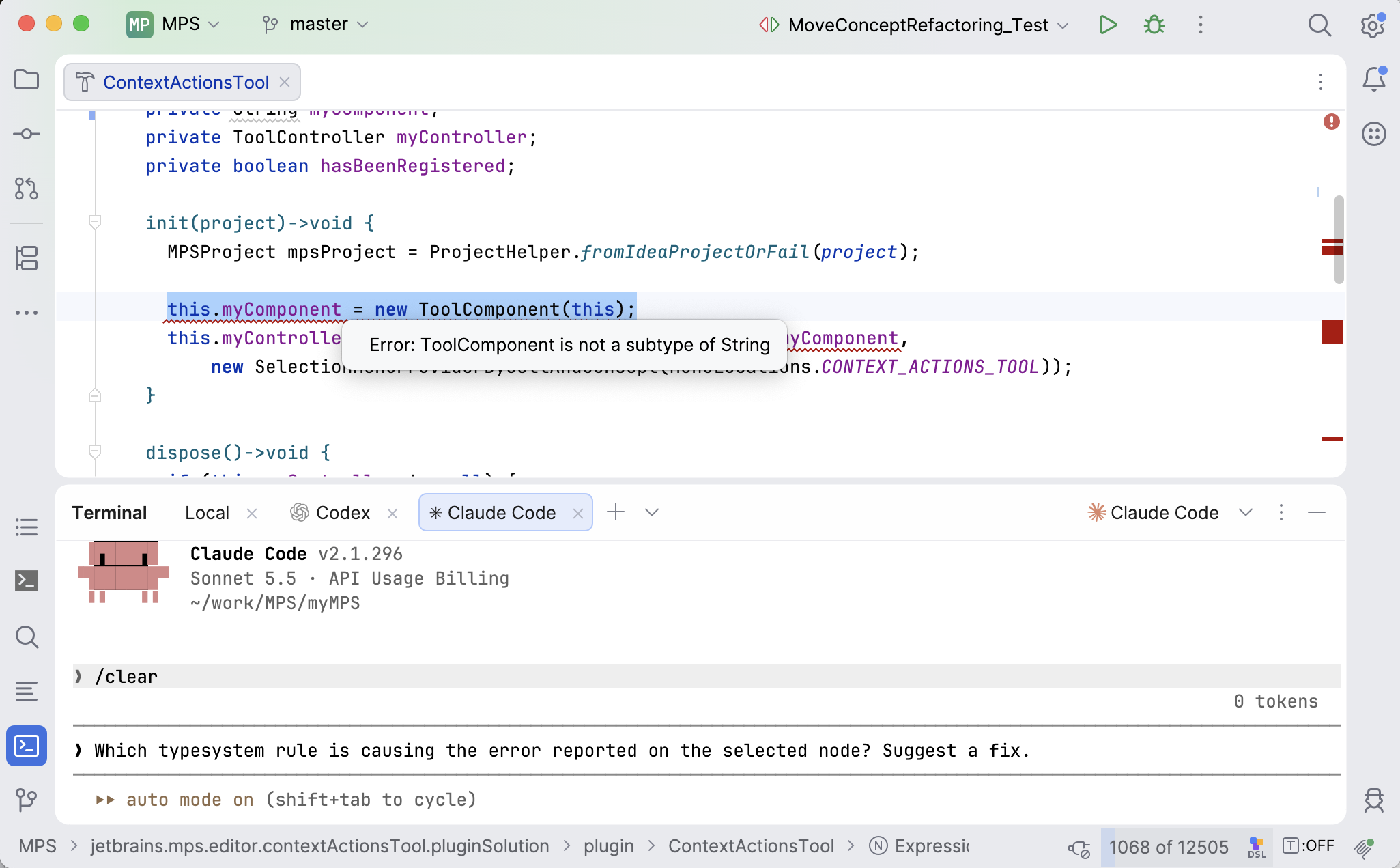
Task: Jump to the large red error stripe marker
Action: click(1332, 332)
